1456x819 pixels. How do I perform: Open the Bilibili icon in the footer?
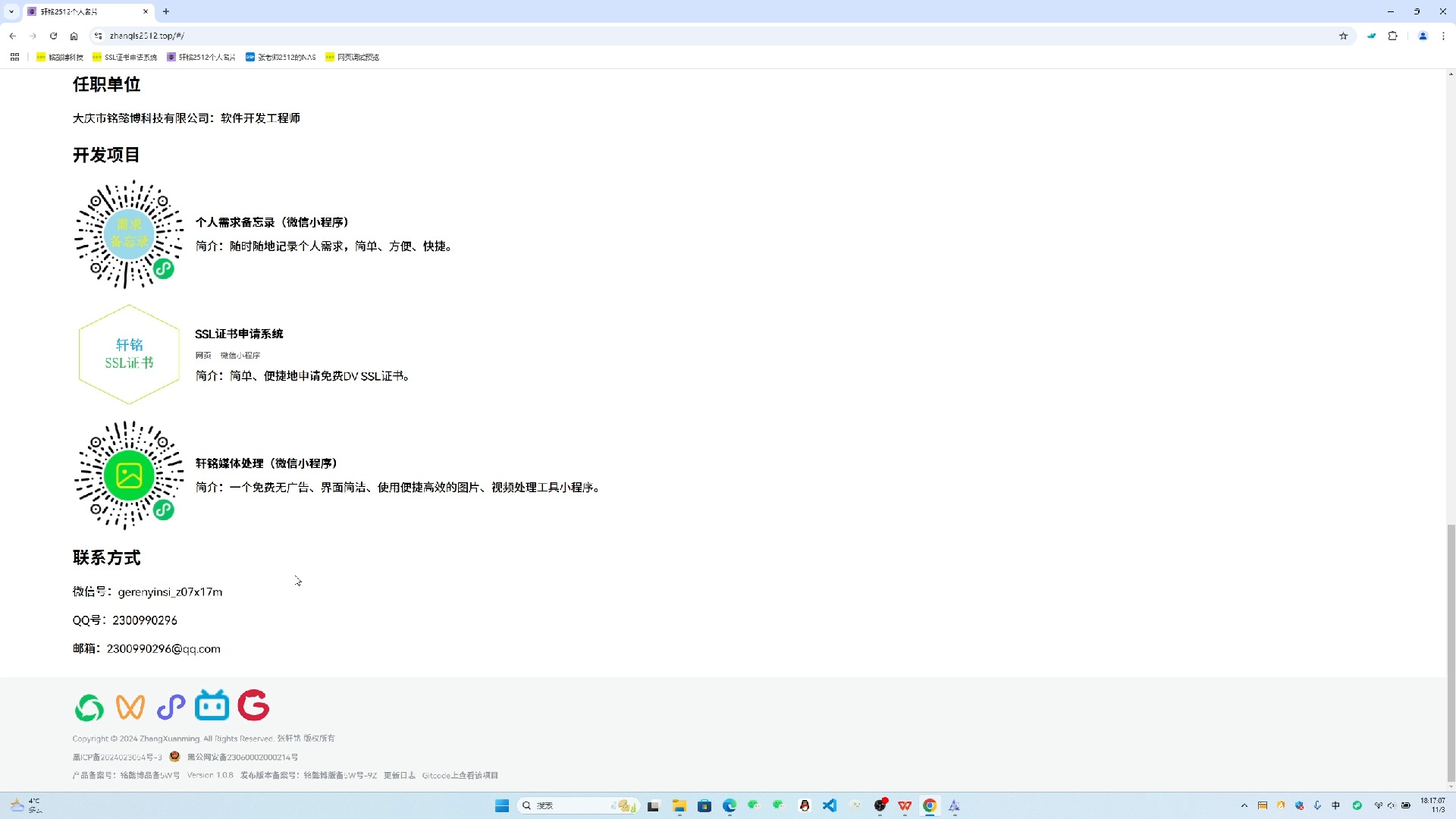click(212, 705)
